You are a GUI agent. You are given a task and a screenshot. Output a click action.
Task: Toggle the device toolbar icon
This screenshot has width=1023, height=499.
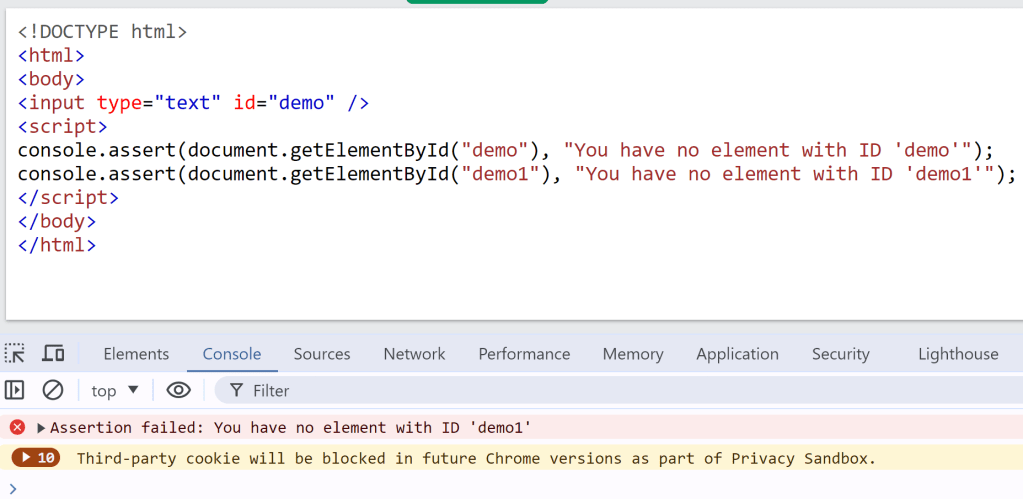click(x=53, y=354)
